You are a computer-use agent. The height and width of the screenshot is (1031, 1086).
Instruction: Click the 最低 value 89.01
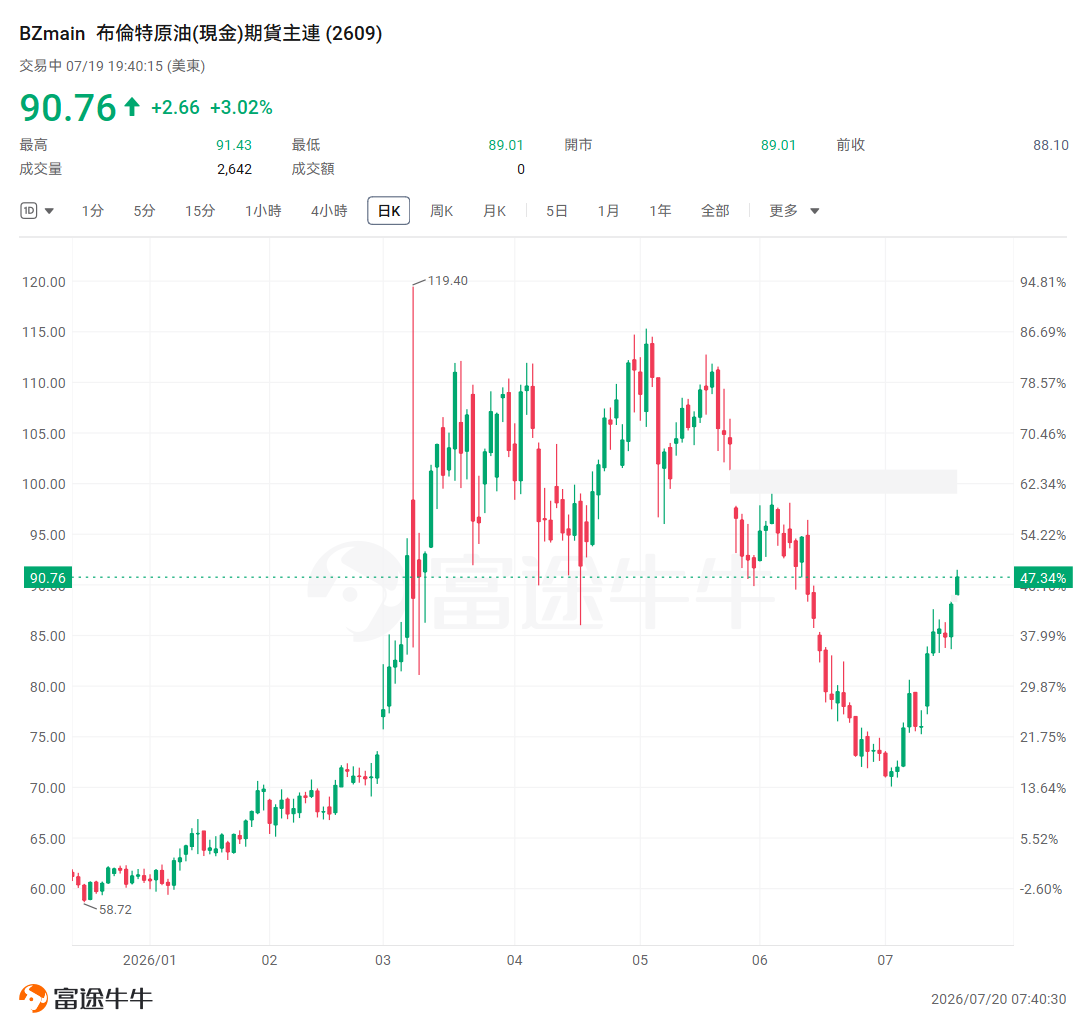pyautogui.click(x=506, y=145)
